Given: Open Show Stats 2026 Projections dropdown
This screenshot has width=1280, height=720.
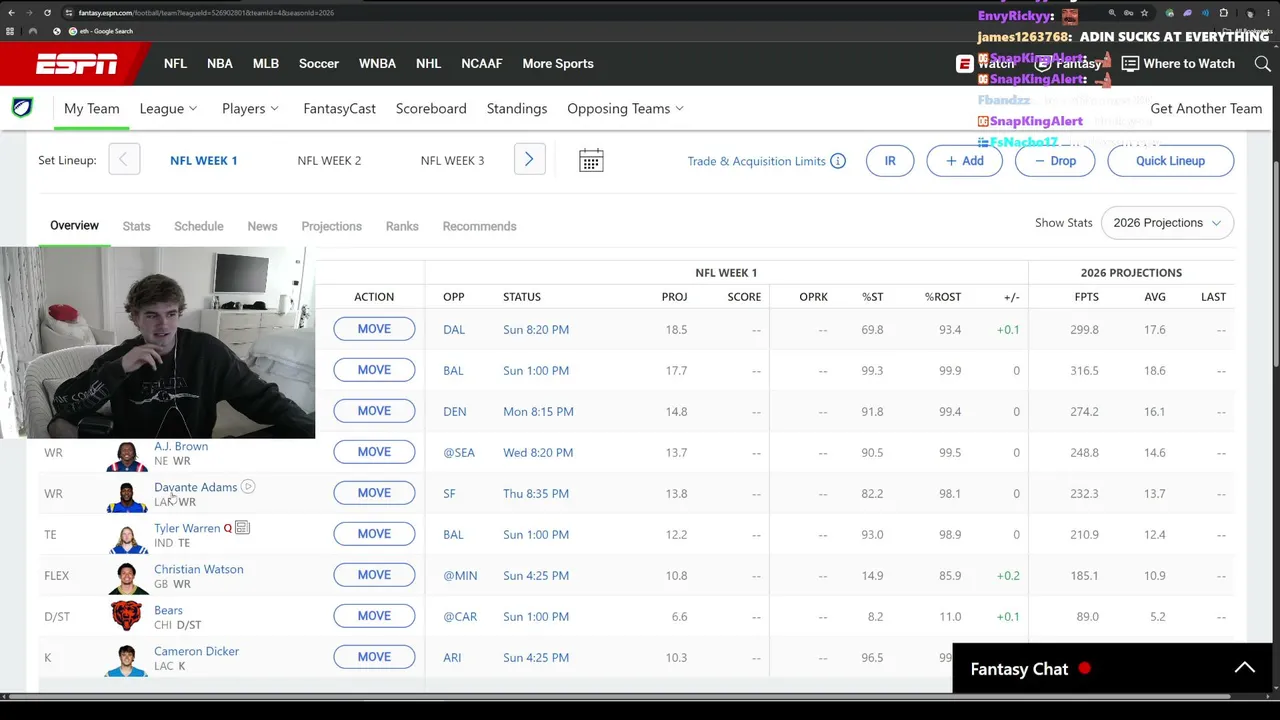Looking at the screenshot, I should (x=1167, y=223).
